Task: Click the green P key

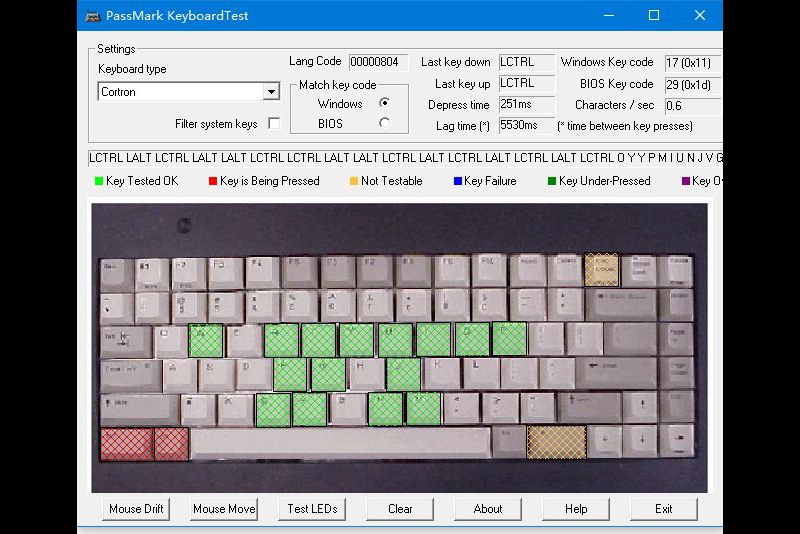Action: (510, 339)
